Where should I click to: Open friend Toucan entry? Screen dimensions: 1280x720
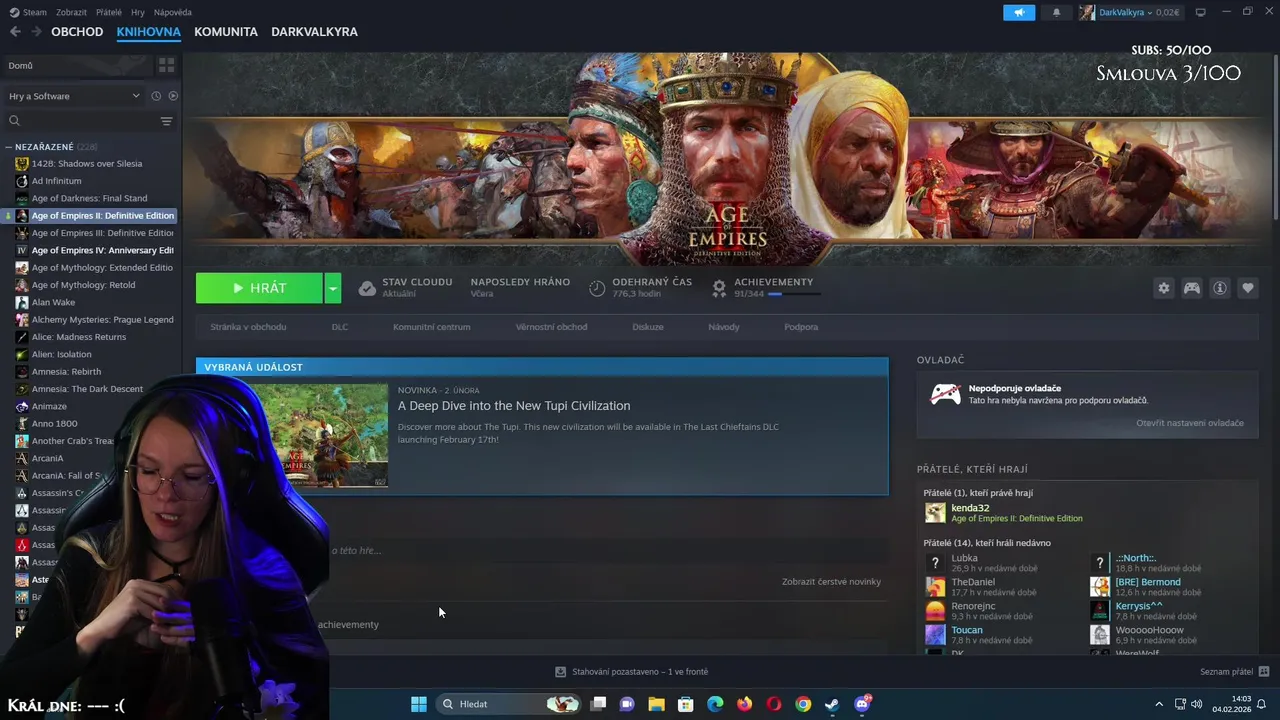click(x=967, y=630)
